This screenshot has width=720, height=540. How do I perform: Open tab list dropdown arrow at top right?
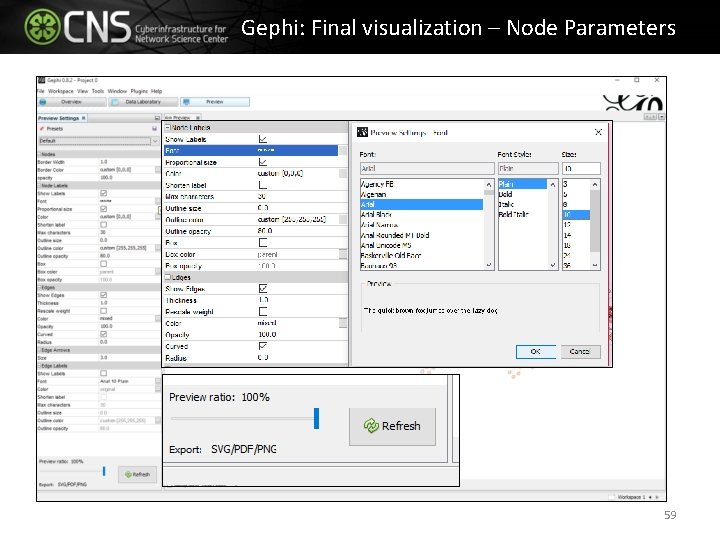pyautogui.click(x=661, y=117)
